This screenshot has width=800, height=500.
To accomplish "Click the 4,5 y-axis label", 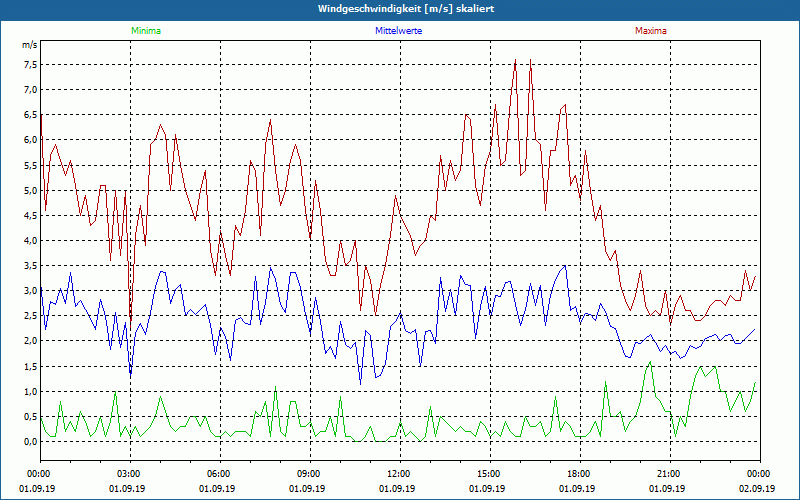I will tap(30, 215).
